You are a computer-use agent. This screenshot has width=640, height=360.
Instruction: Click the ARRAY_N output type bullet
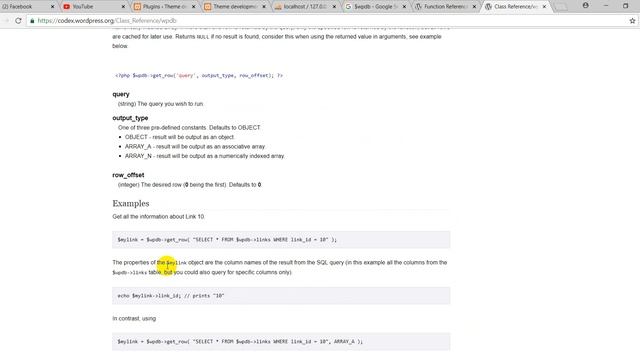(x=205, y=156)
